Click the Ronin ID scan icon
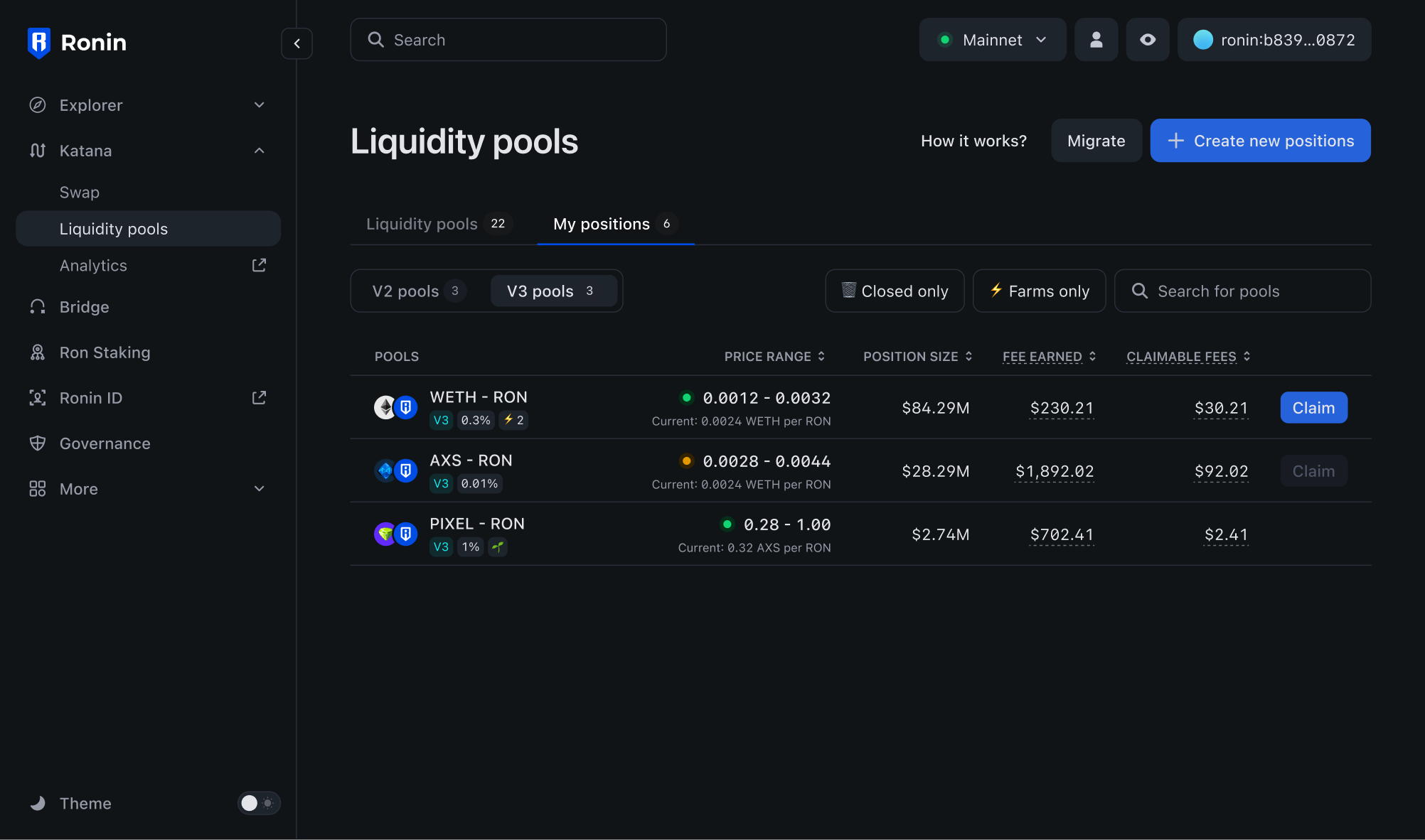The height and width of the screenshot is (840, 1425). [38, 398]
